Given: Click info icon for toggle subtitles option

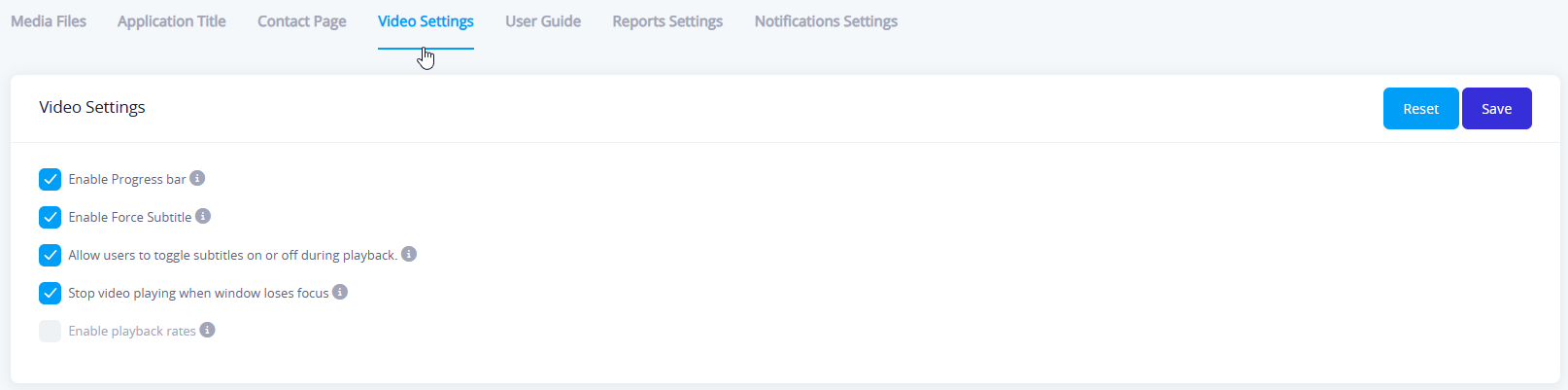Looking at the screenshot, I should 409,254.
